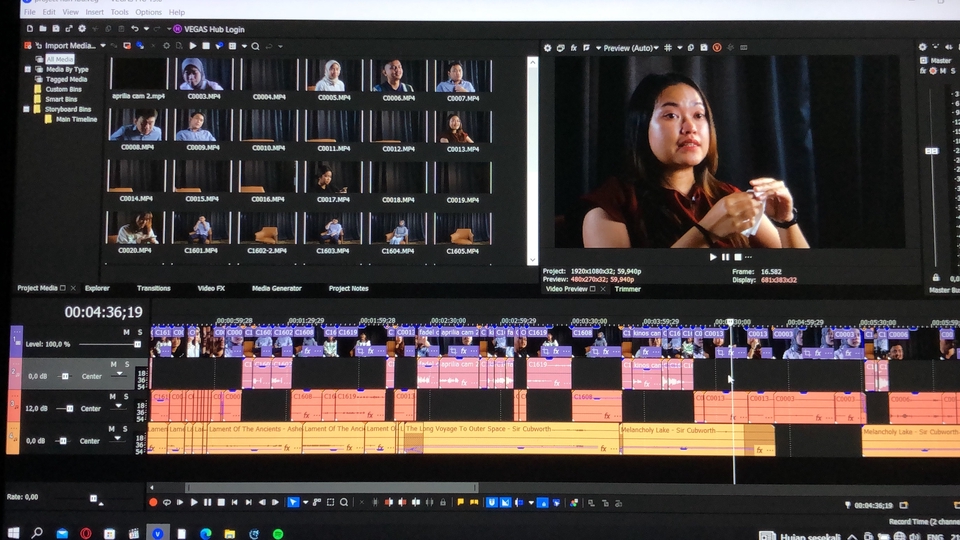Pause playback in the preview window controls
The height and width of the screenshot is (540, 960).
click(726, 257)
